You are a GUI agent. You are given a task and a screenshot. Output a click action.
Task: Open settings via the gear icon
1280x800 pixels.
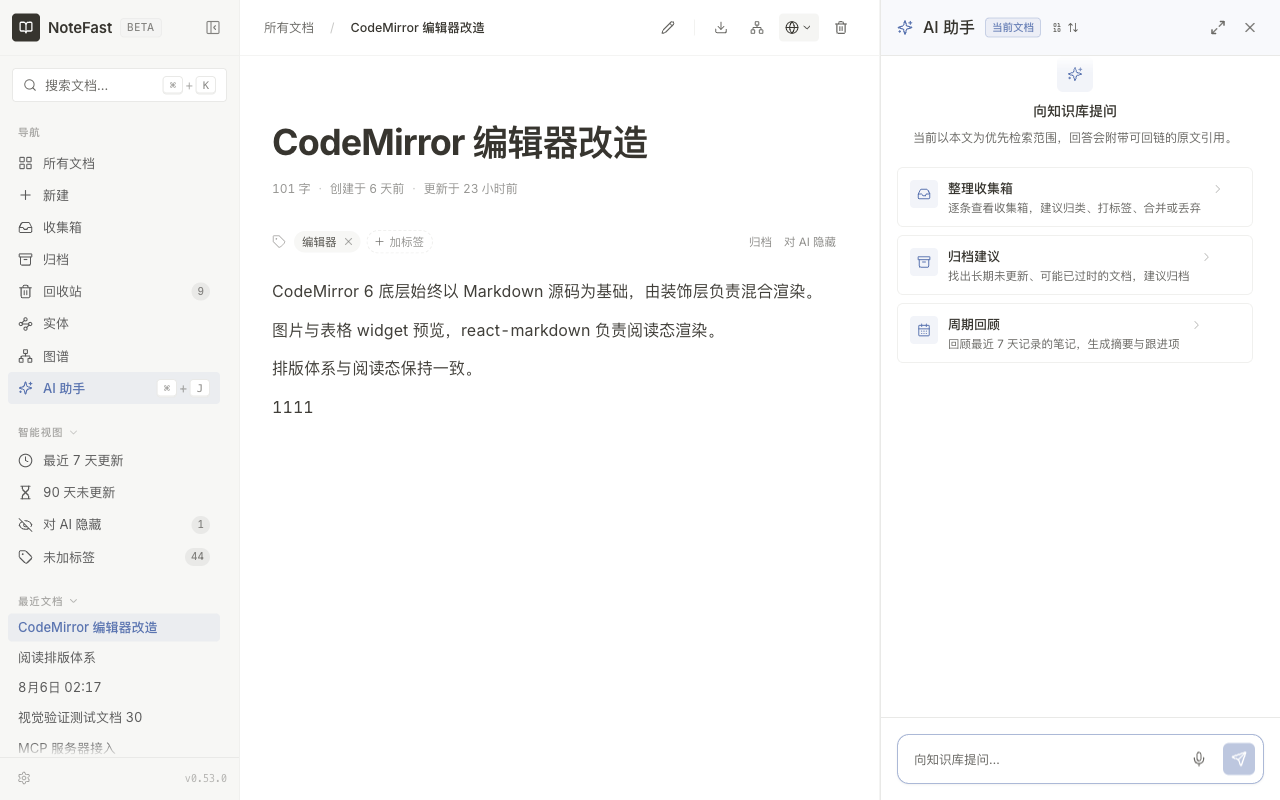click(24, 778)
